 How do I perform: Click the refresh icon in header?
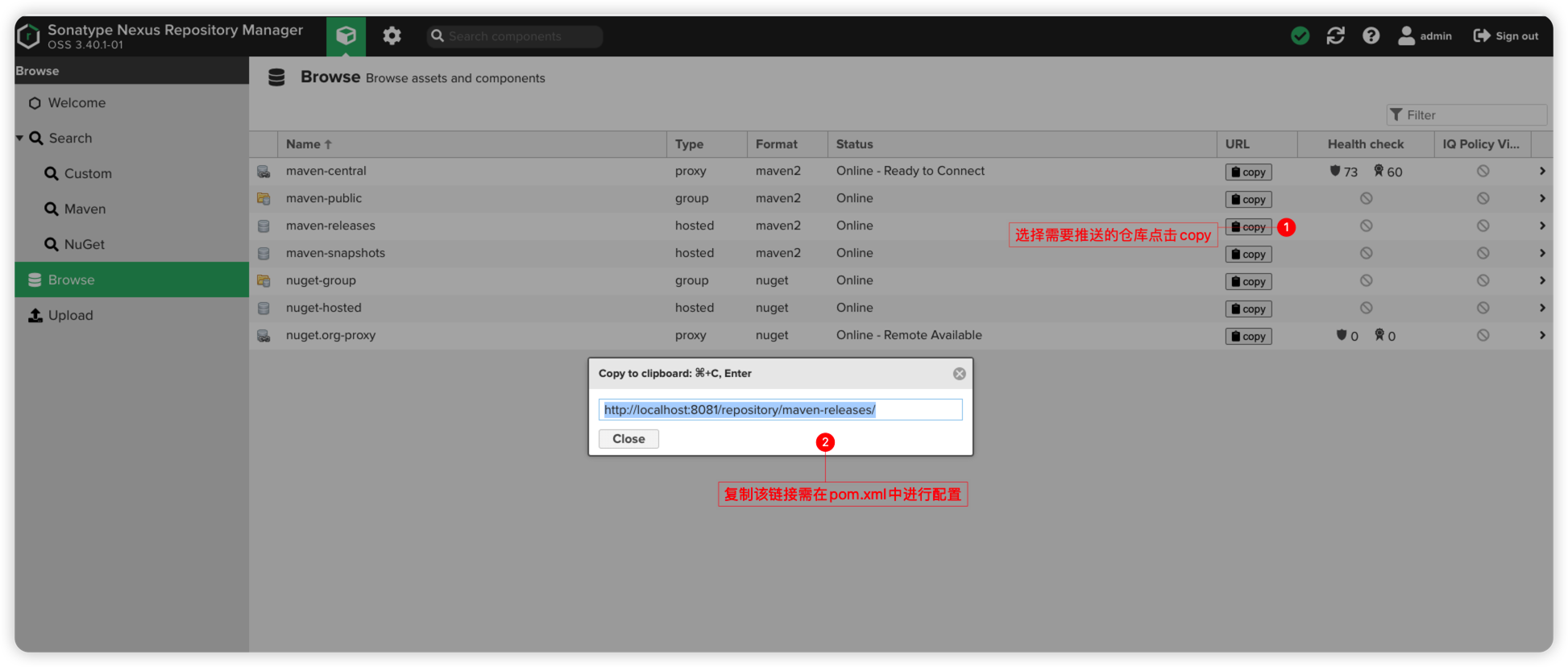pyautogui.click(x=1335, y=35)
